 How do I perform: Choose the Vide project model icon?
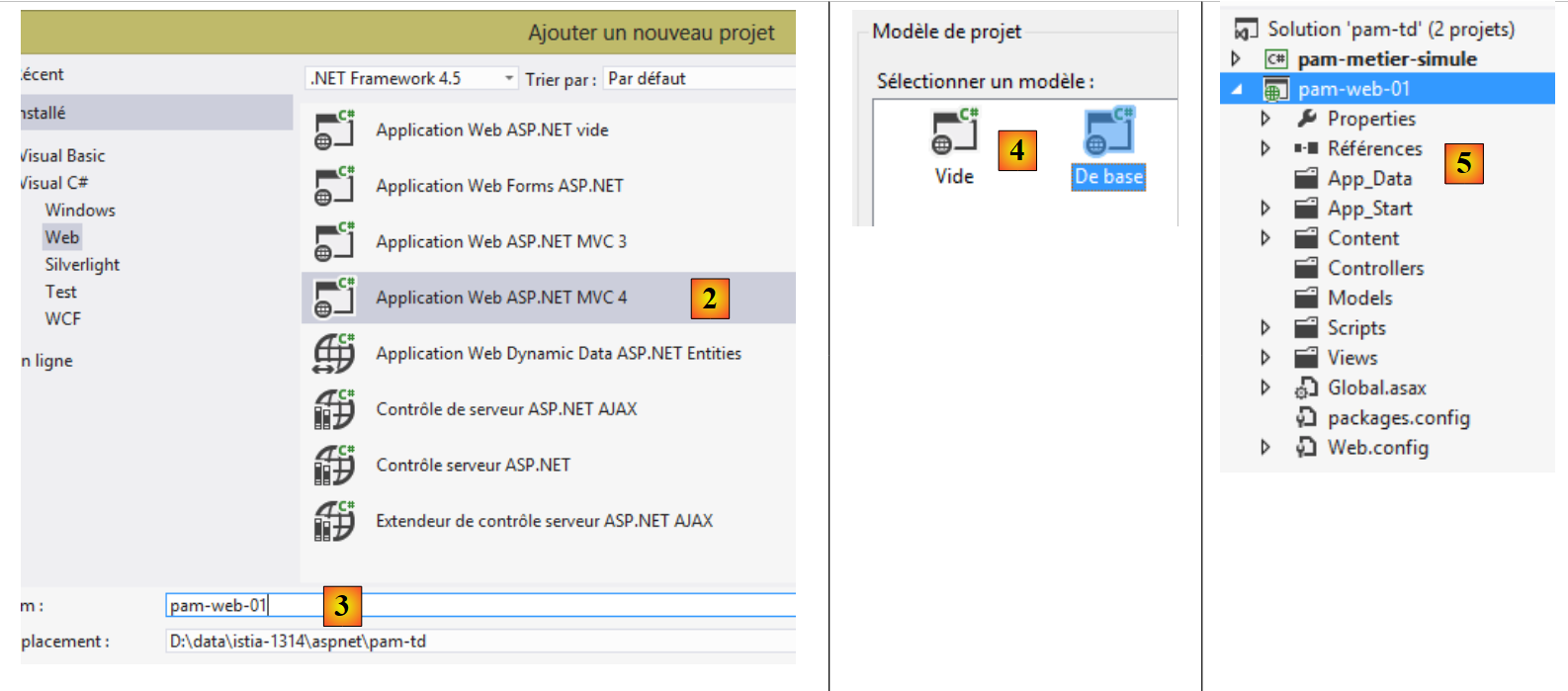tap(954, 132)
